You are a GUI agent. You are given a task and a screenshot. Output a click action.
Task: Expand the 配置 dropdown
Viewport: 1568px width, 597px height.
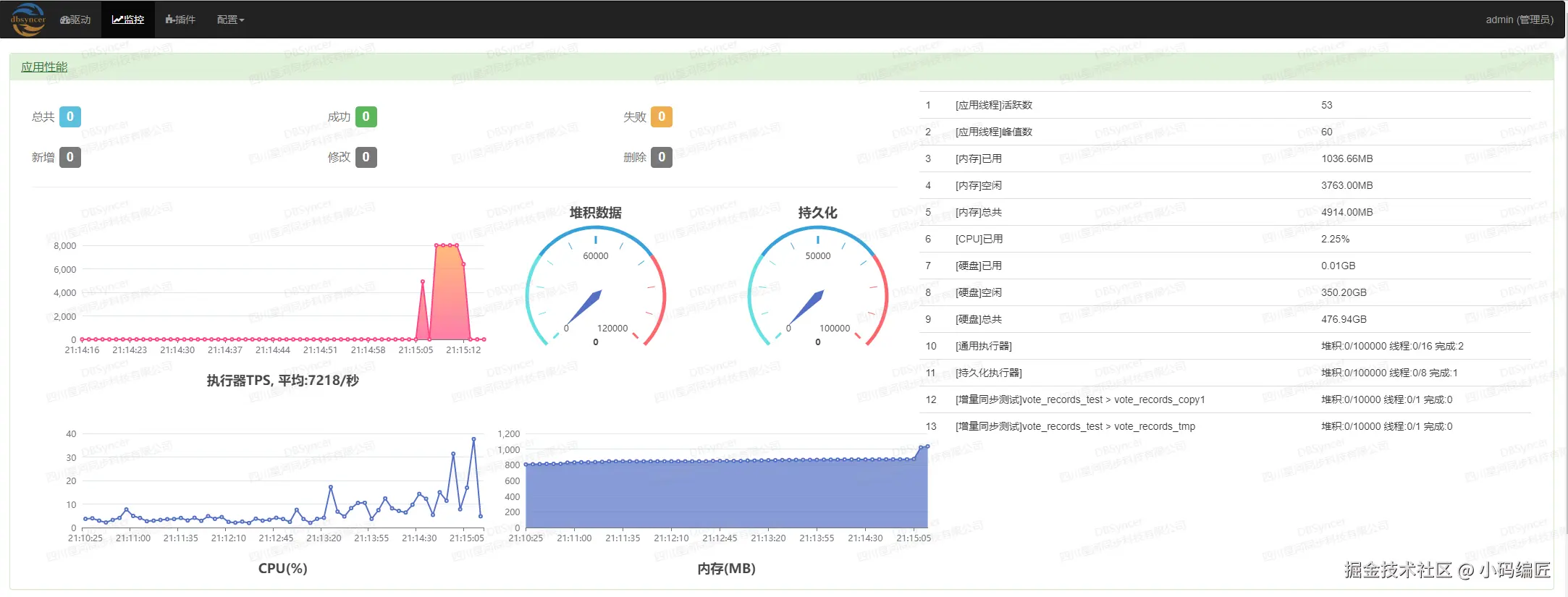230,20
